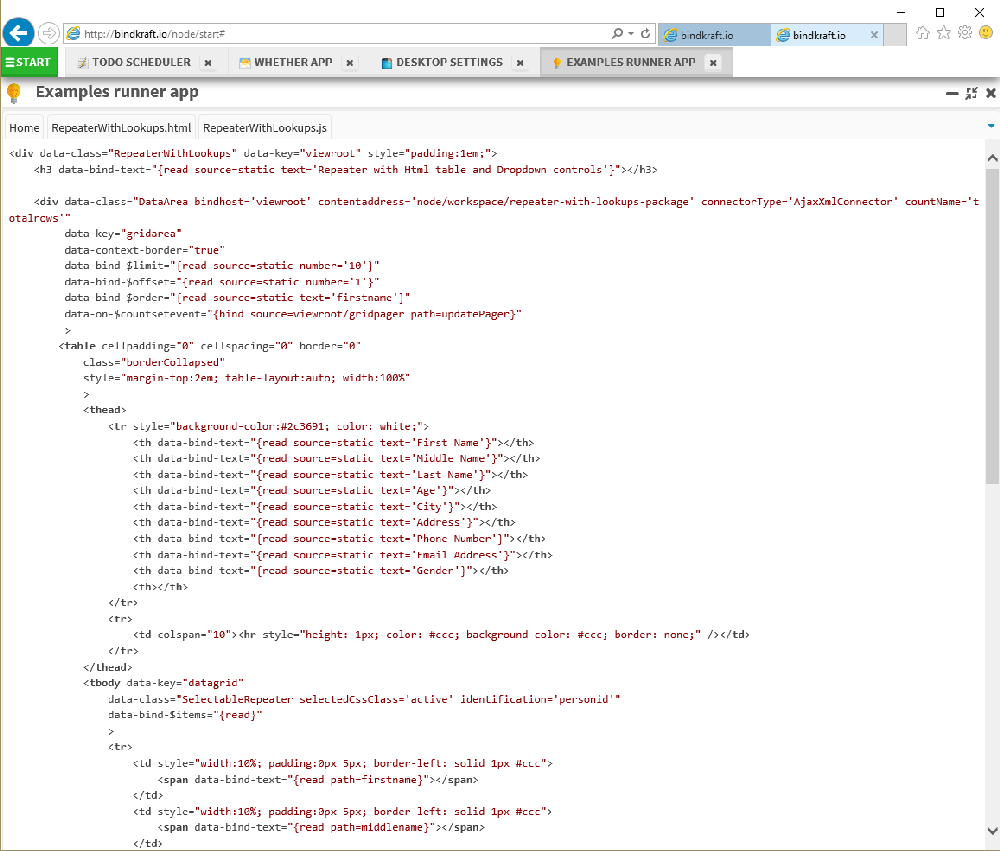Viewport: 1000px width, 851px height.
Task: Toggle fullscreen for Examples runner app panel
Action: pyautogui.click(x=971, y=94)
